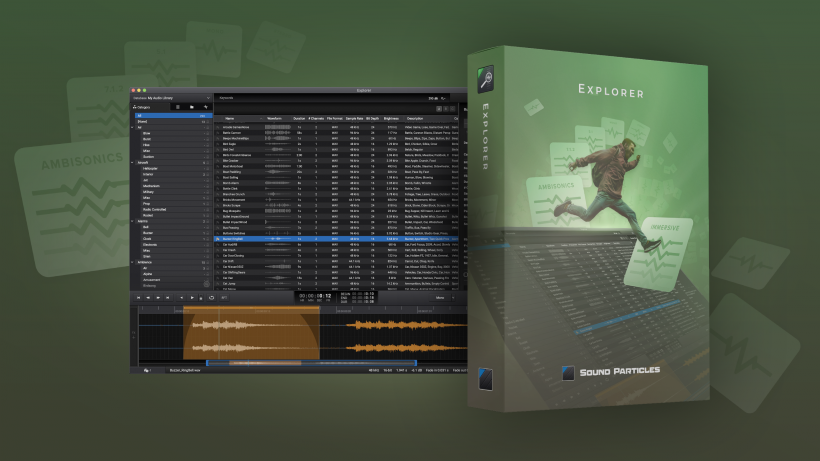Click the Buzzer_RingBell.wav filename in status bar
820x461 pixels.
tap(185, 370)
